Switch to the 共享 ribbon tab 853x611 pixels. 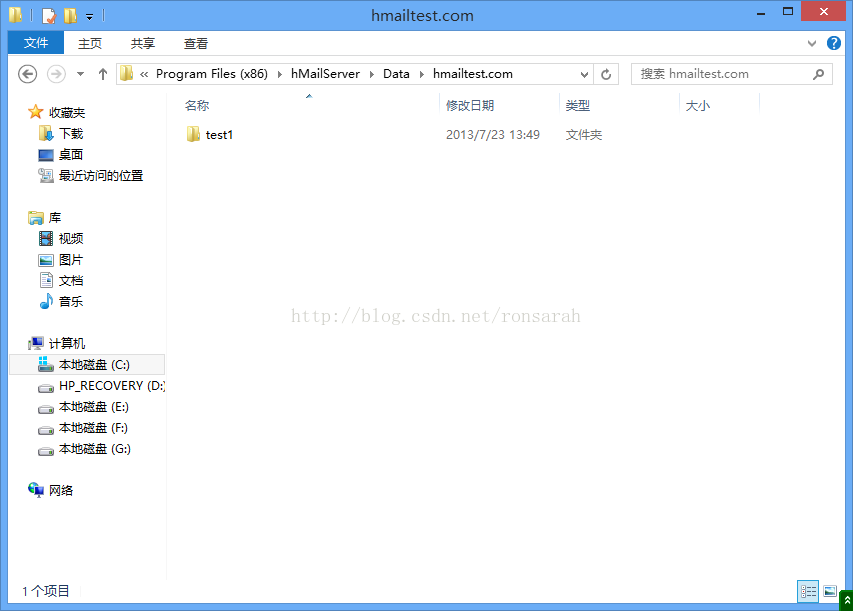click(143, 44)
